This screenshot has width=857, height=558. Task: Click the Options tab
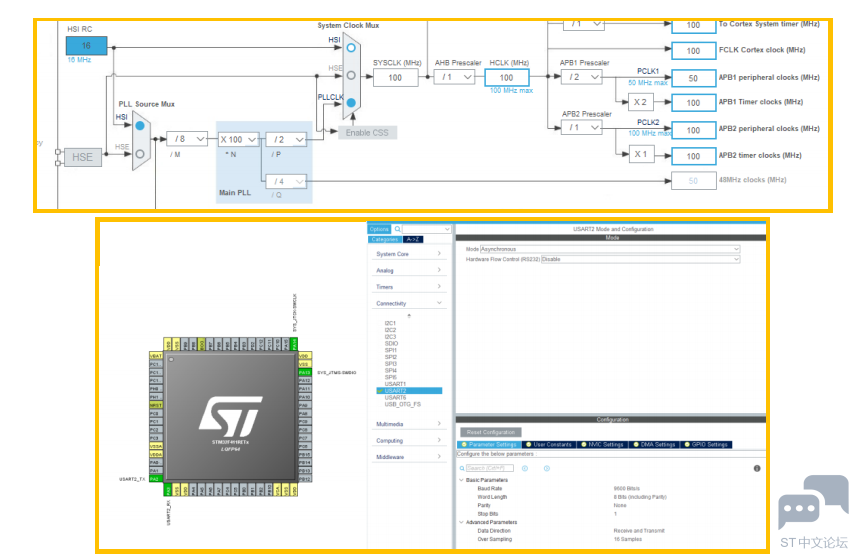379,229
